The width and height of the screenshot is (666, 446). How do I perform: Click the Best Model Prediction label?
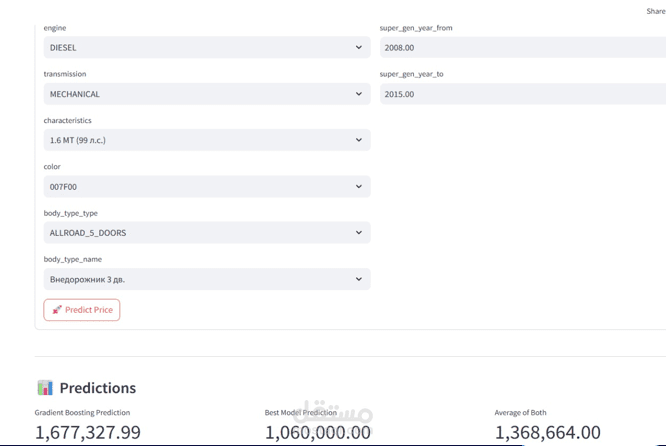[x=300, y=412]
